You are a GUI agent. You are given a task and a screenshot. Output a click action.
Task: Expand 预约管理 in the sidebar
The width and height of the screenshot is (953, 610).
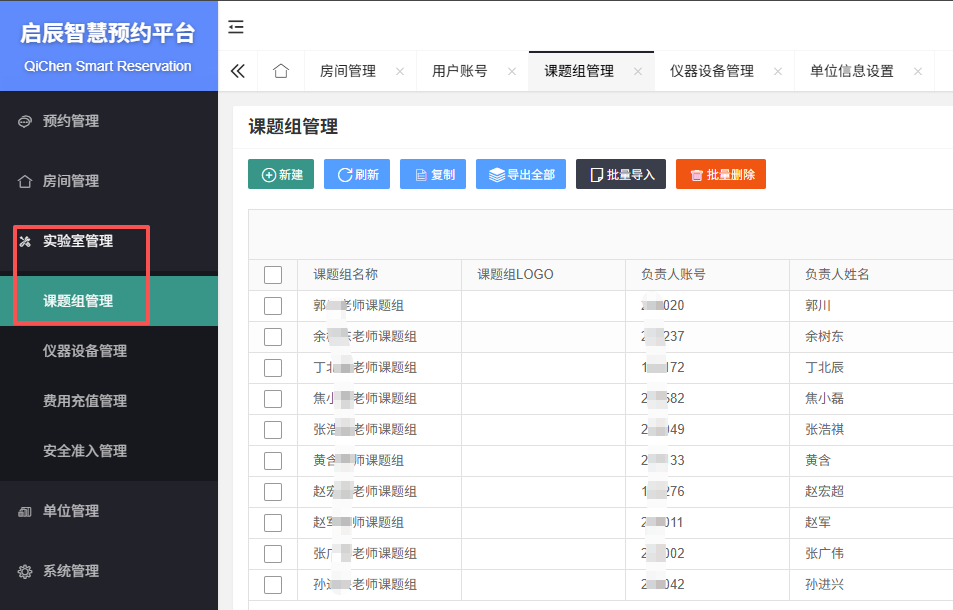tap(70, 121)
